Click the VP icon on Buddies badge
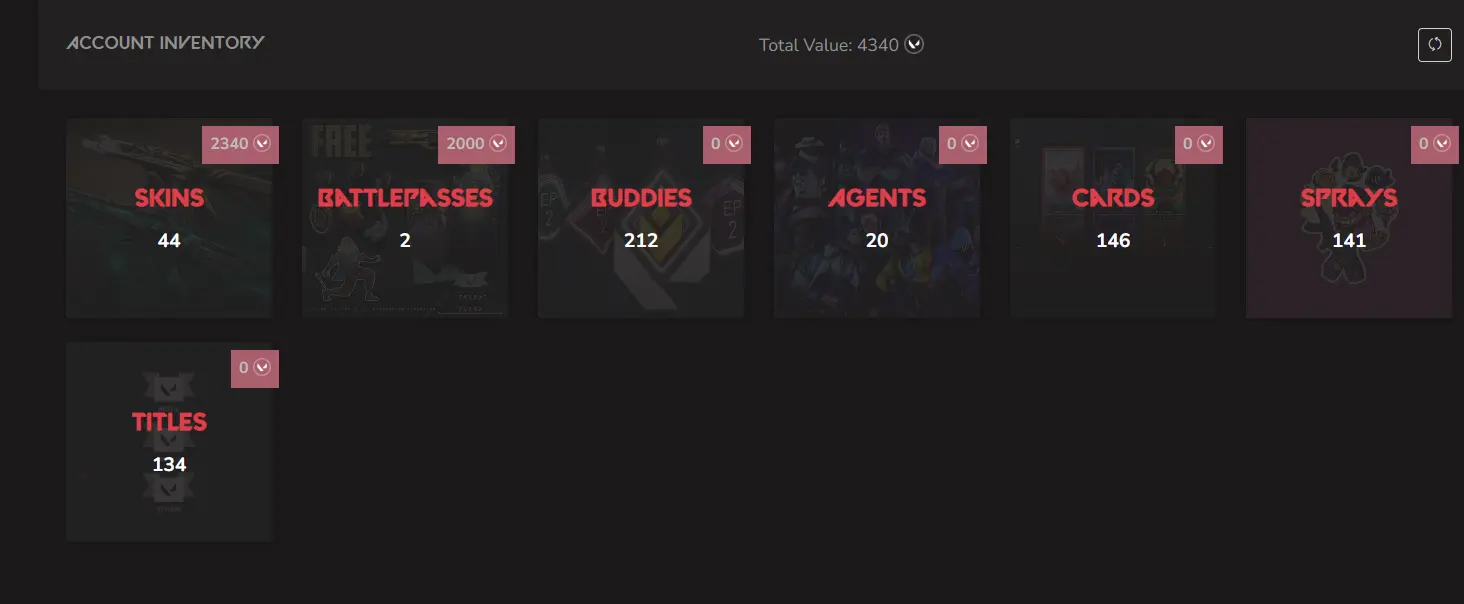 735,144
